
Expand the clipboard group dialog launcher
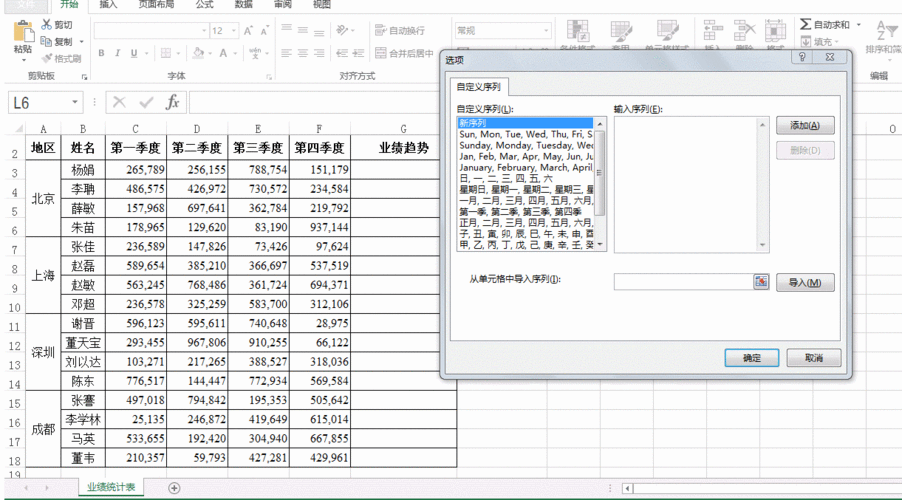pyautogui.click(x=84, y=77)
